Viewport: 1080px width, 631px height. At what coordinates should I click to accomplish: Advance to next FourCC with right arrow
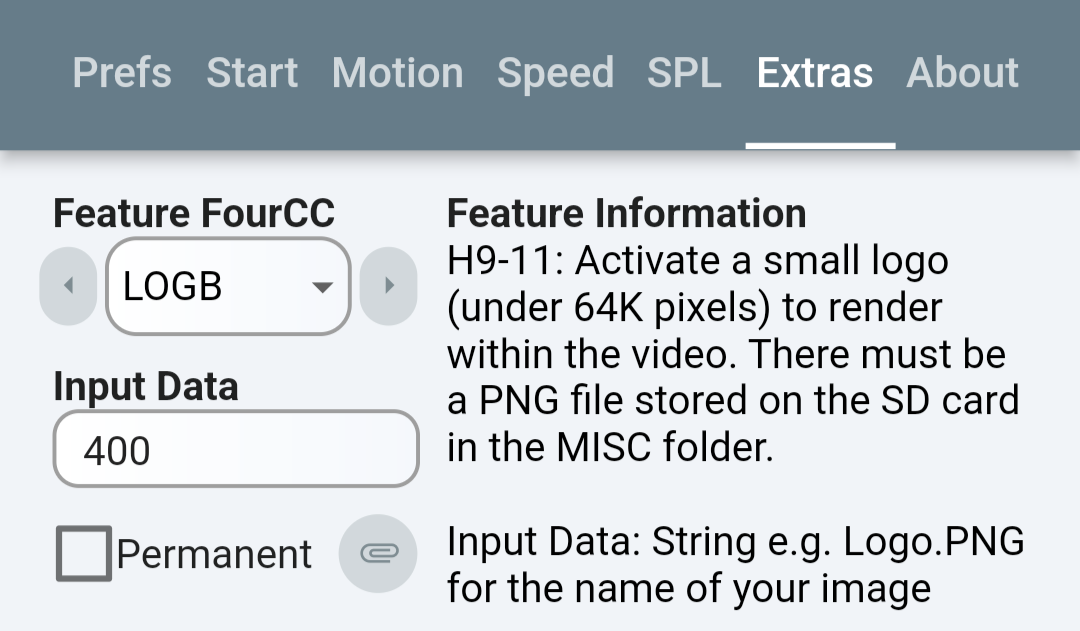point(388,286)
